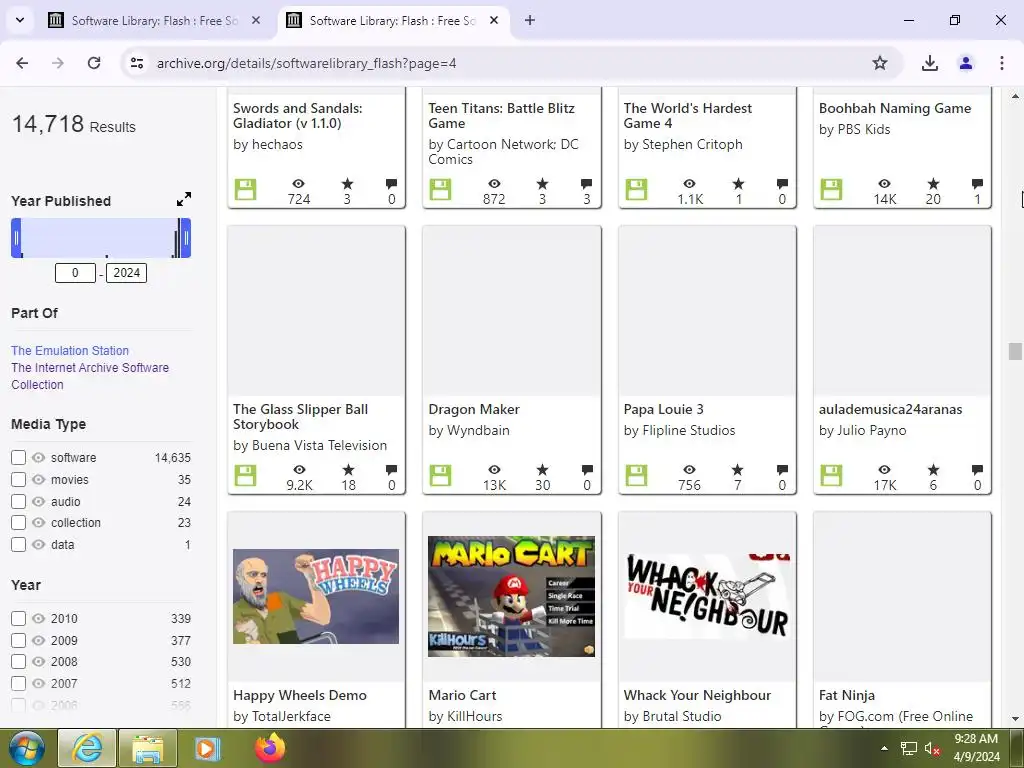Viewport: 1024px width, 768px height.
Task: Open the Chrome three-dot menu
Action: click(x=1001, y=63)
